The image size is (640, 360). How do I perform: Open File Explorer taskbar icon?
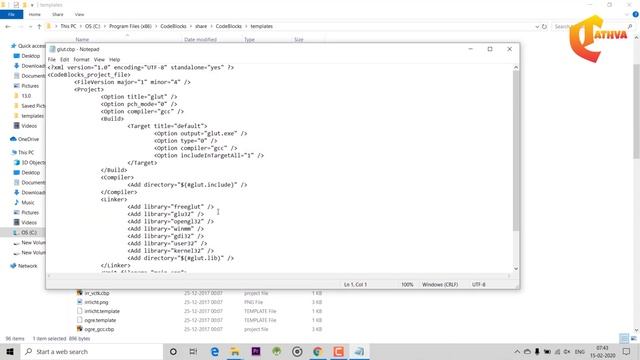235,351
